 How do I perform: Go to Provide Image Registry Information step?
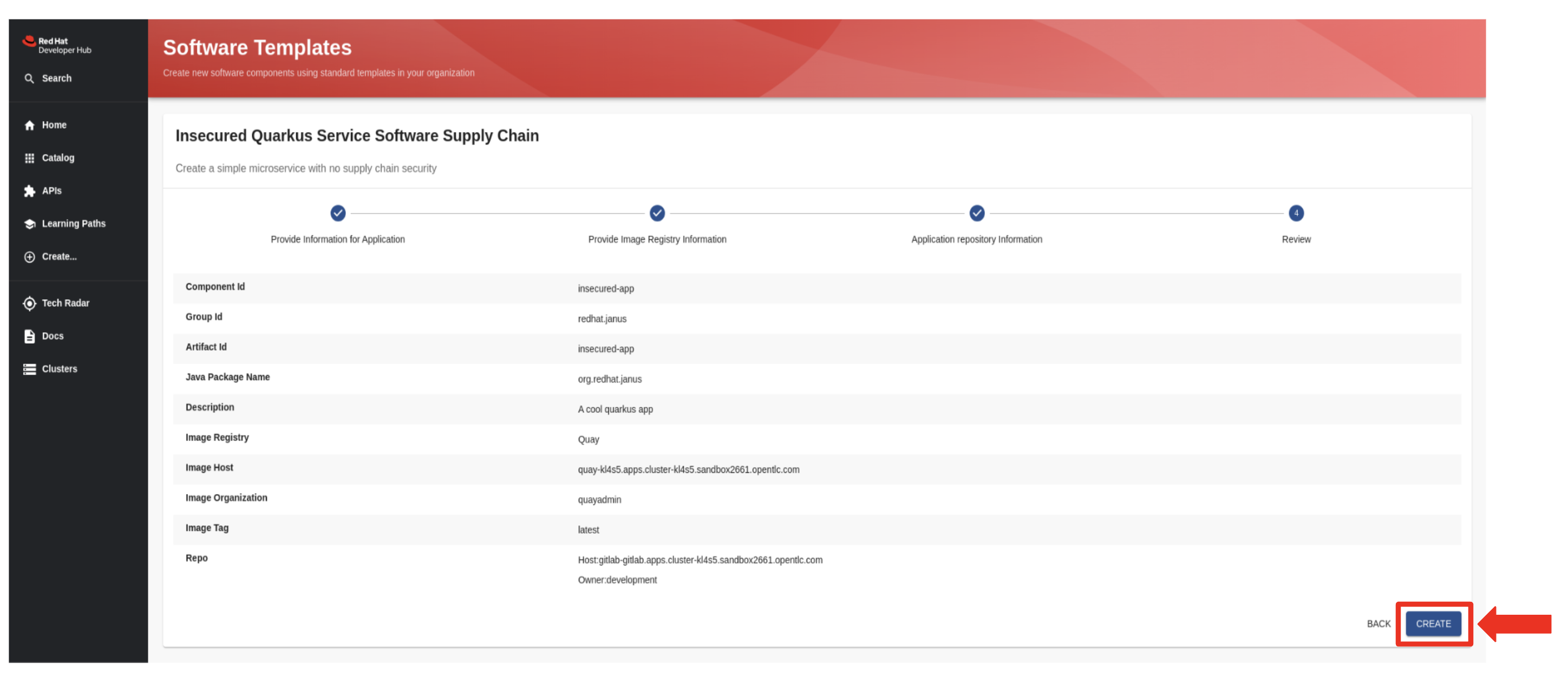pos(657,214)
